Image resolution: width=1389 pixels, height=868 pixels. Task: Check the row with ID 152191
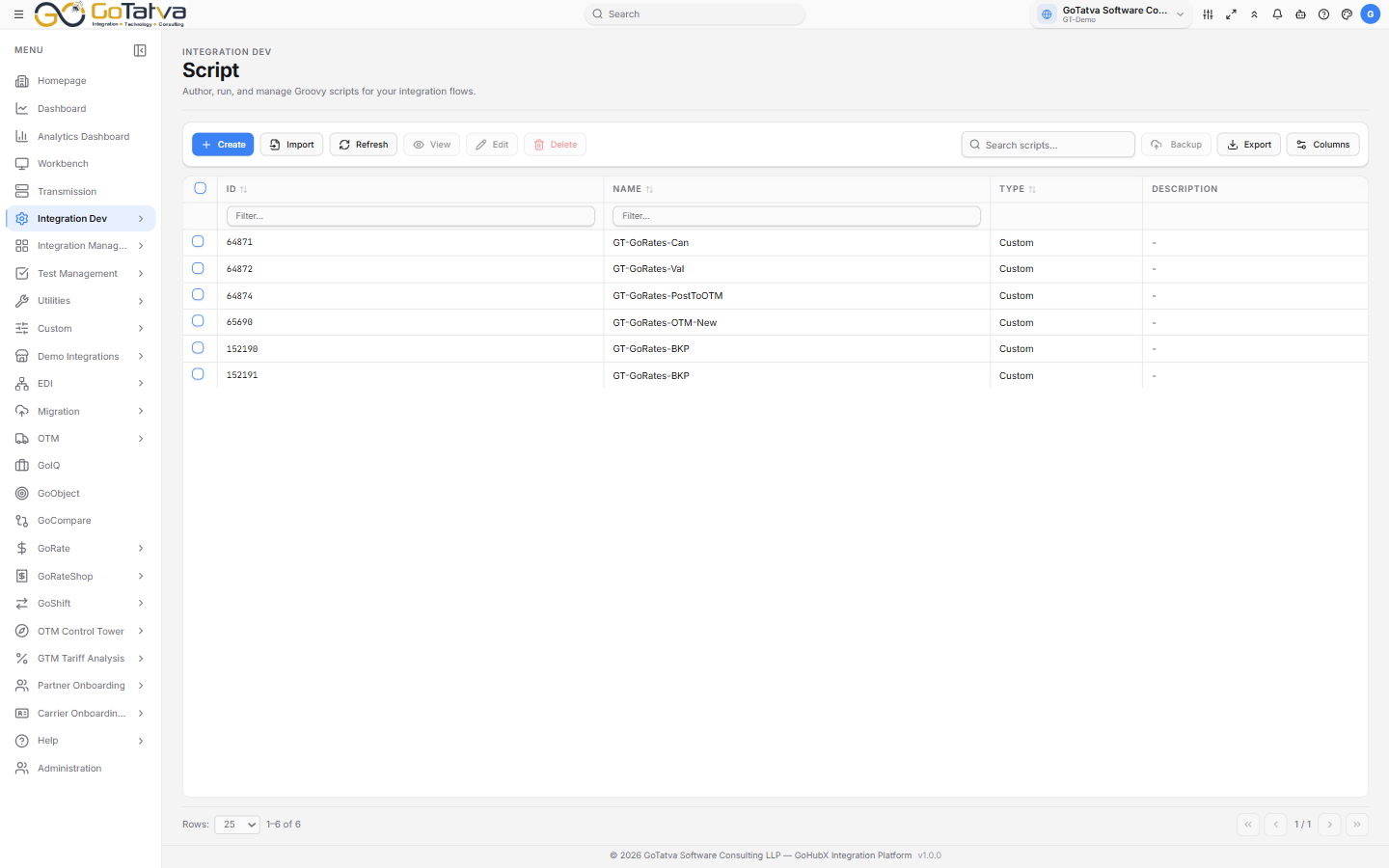point(198,374)
